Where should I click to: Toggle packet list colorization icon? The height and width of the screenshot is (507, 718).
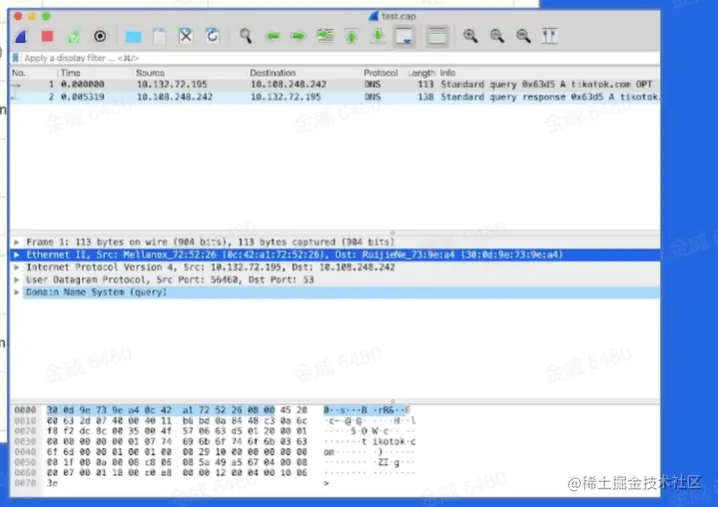pos(437,36)
